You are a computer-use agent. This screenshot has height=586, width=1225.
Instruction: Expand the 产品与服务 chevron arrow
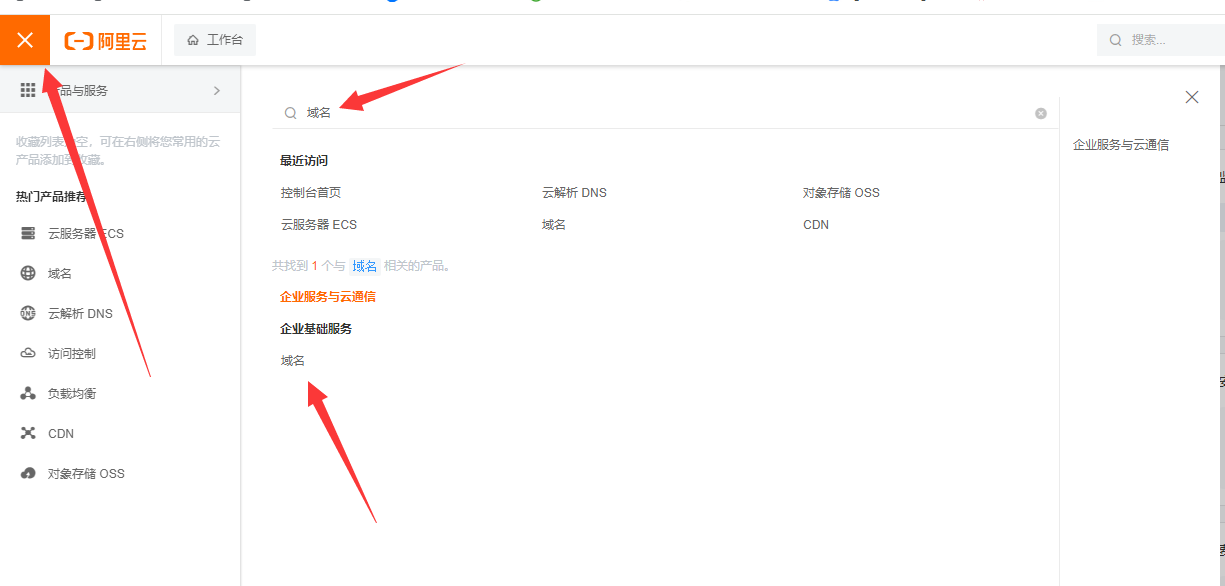pyautogui.click(x=217, y=91)
